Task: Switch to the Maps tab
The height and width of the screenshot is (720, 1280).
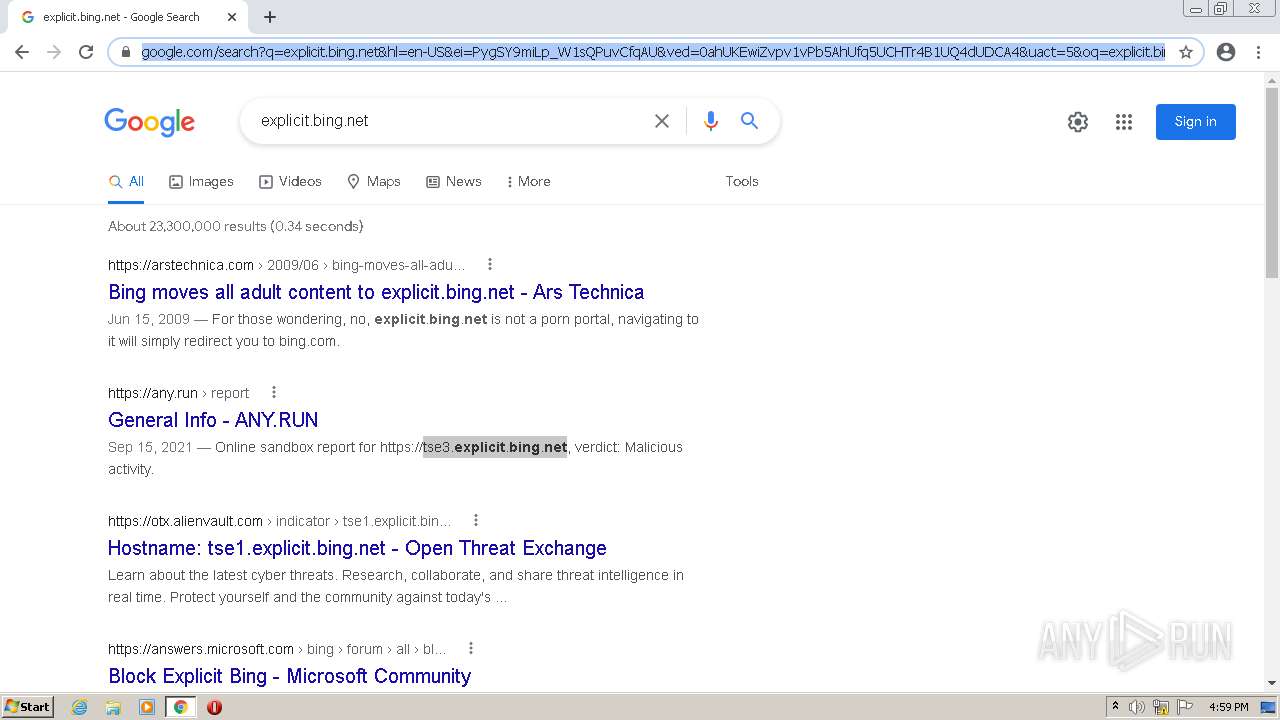Action: (373, 182)
